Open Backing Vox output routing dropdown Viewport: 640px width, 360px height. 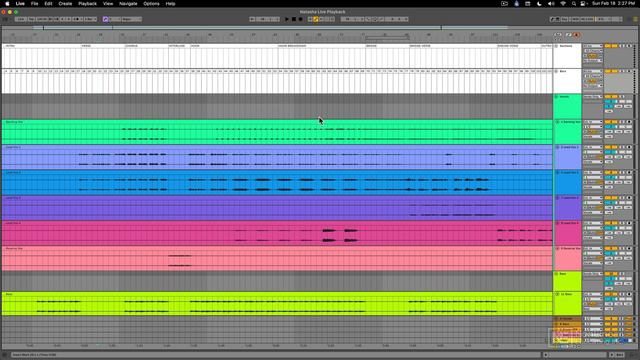coord(593,136)
